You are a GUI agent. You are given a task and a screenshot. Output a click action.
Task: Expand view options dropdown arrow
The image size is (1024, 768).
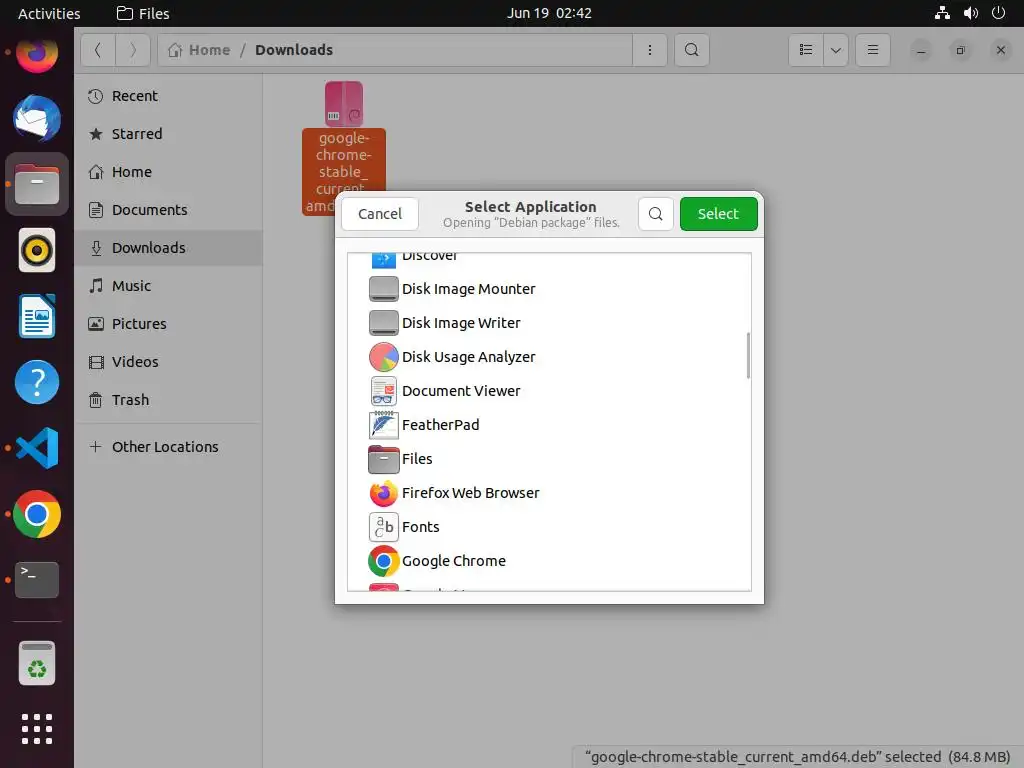point(836,50)
